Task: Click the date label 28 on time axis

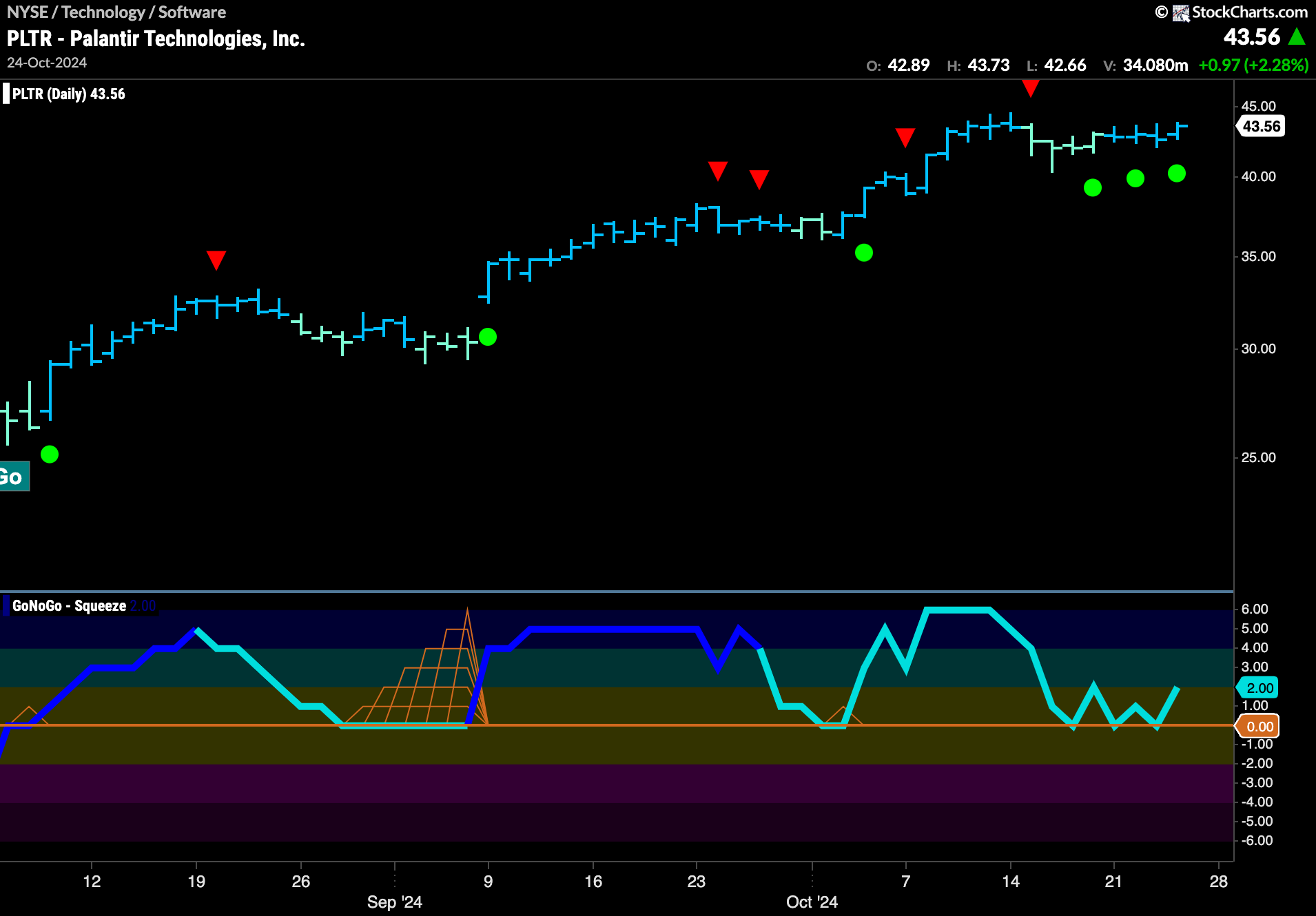Action: 1219,882
